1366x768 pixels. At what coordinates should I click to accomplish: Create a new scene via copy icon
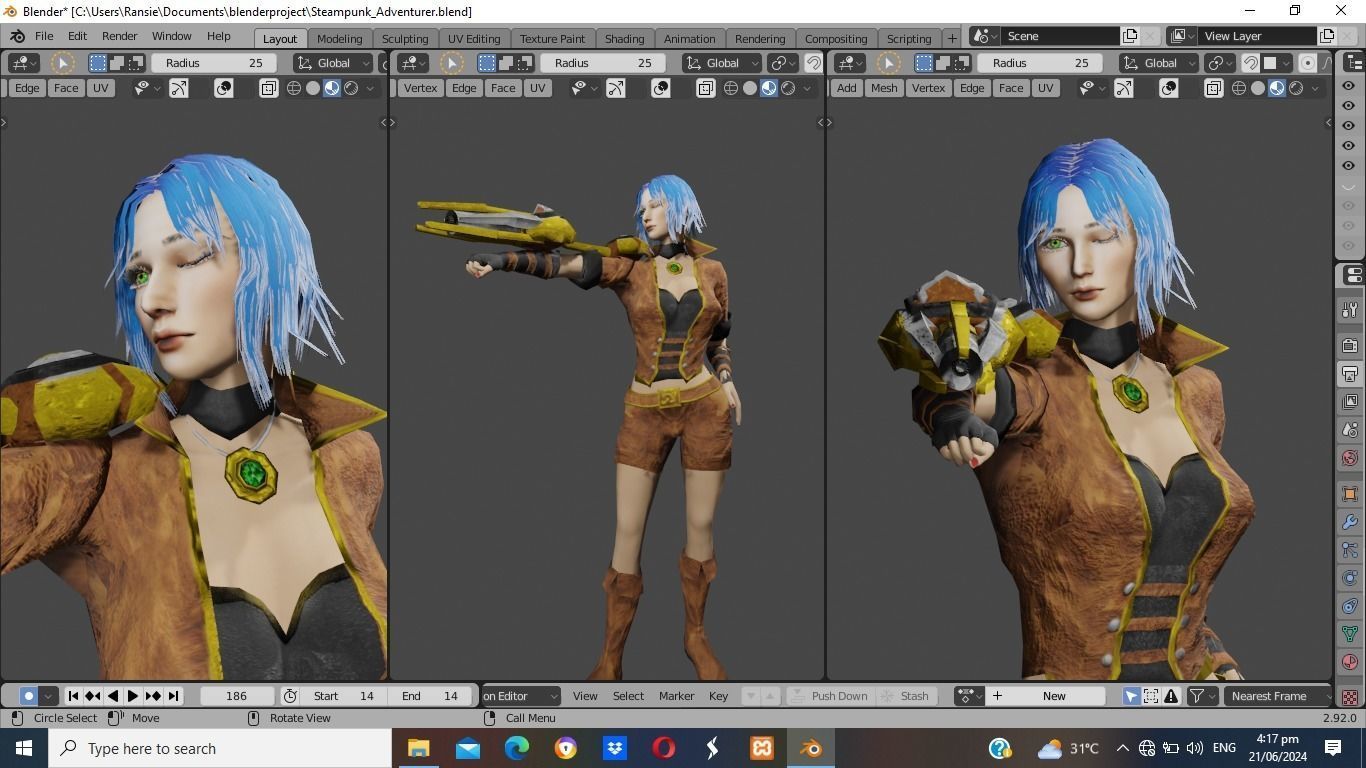tap(1129, 36)
